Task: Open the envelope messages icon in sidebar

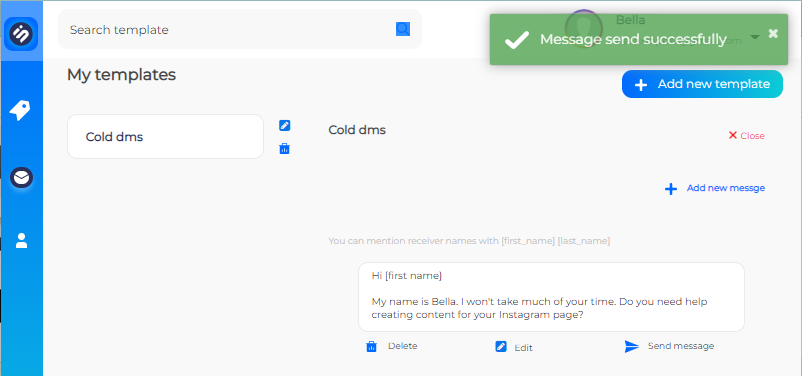Action: (x=21, y=178)
